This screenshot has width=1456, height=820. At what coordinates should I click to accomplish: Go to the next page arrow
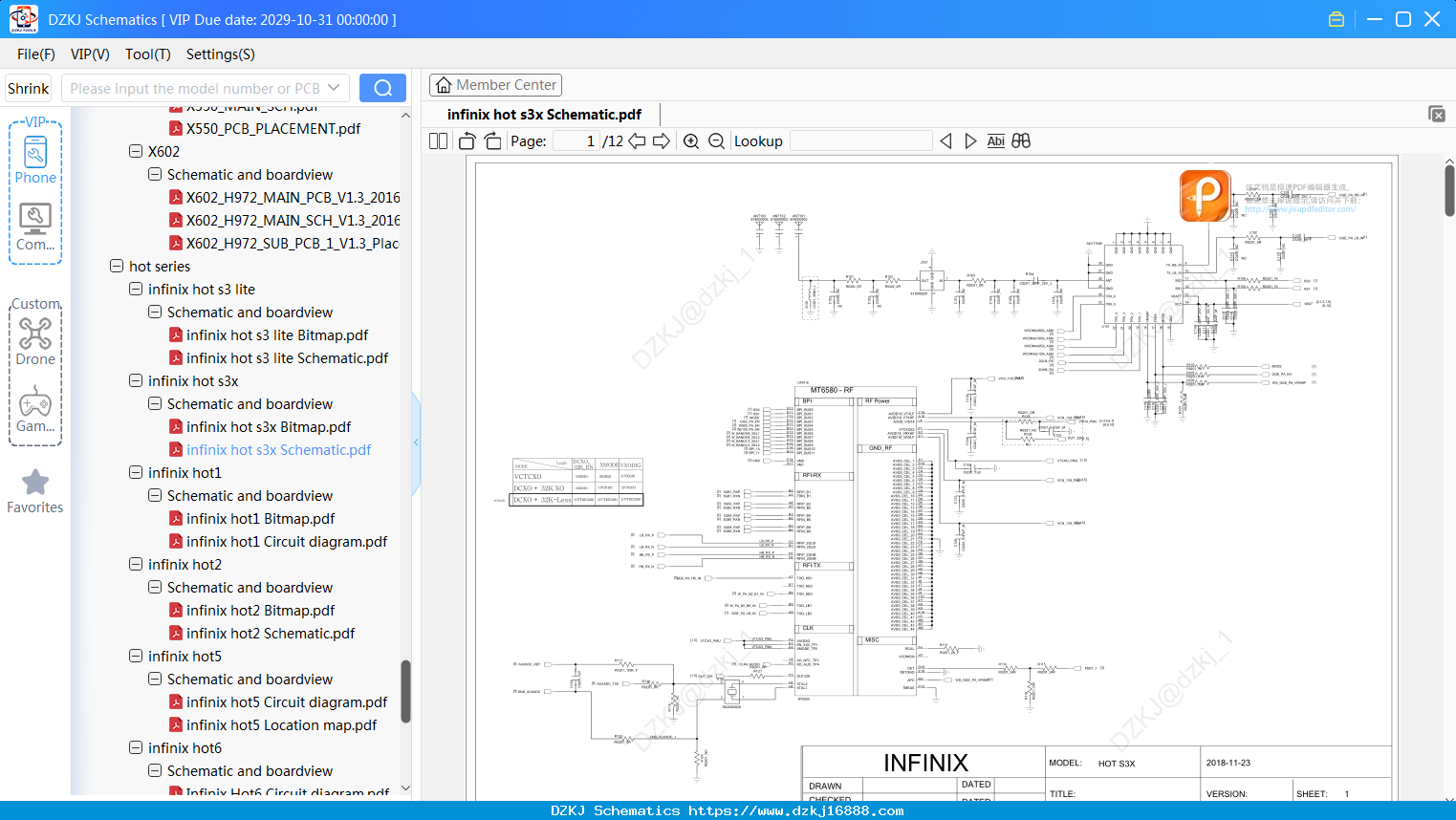coord(662,140)
